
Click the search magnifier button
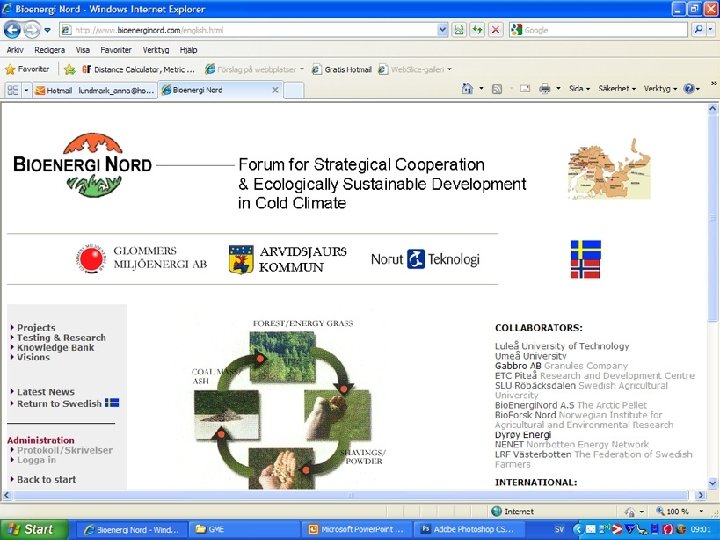pos(698,30)
